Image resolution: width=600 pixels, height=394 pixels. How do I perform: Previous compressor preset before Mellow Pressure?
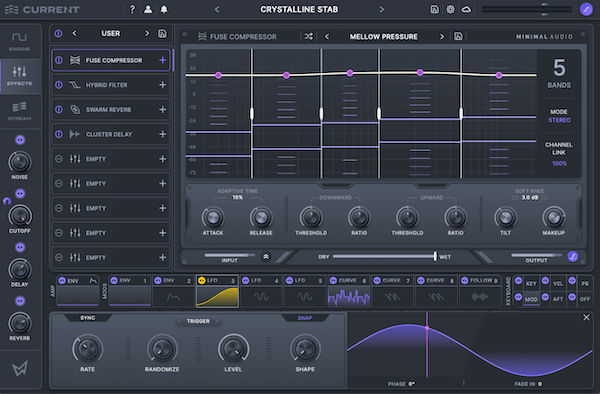pyautogui.click(x=327, y=36)
